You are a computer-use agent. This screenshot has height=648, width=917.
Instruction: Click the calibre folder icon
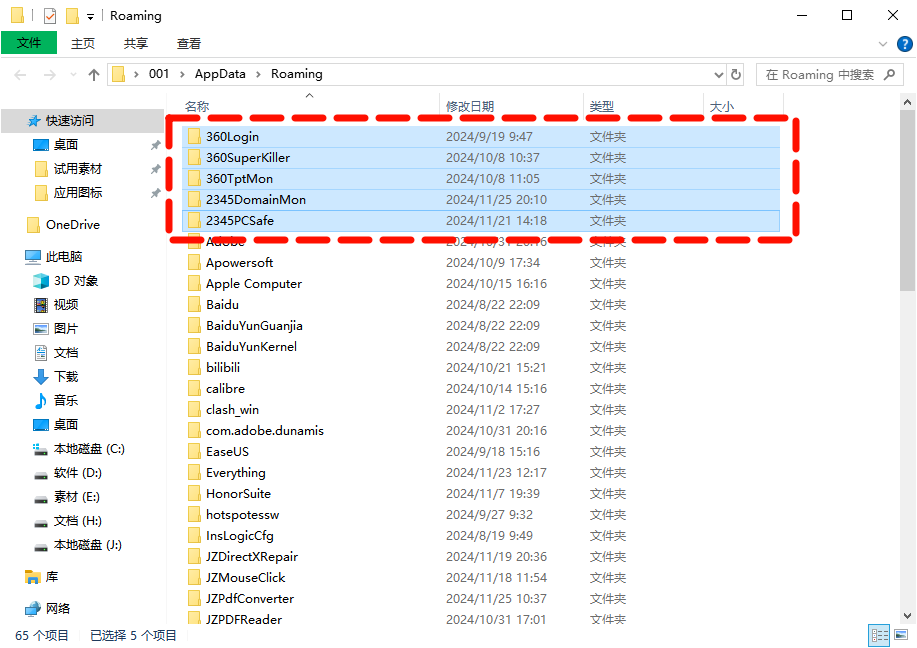(194, 390)
